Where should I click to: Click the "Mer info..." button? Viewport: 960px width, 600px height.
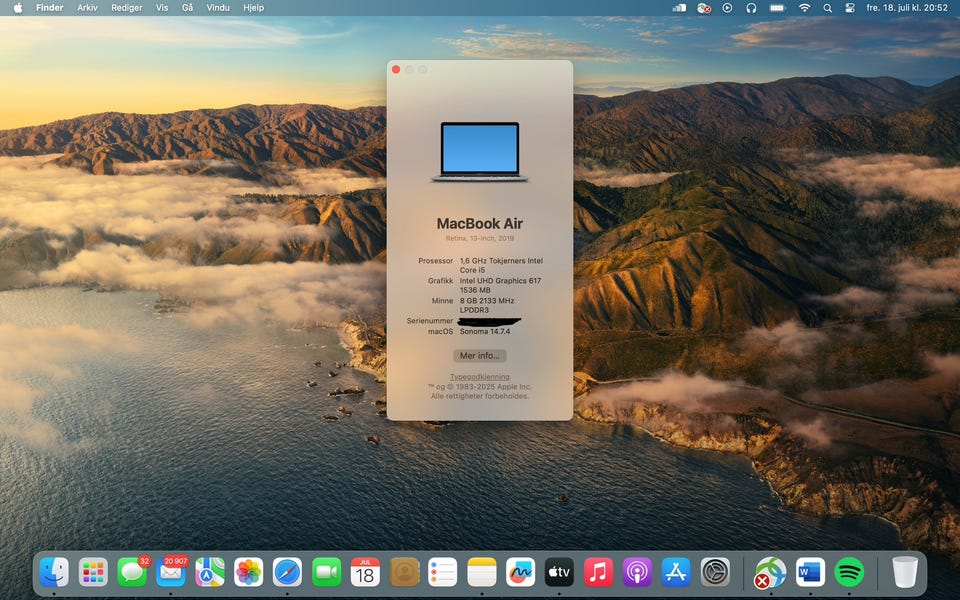(x=479, y=356)
